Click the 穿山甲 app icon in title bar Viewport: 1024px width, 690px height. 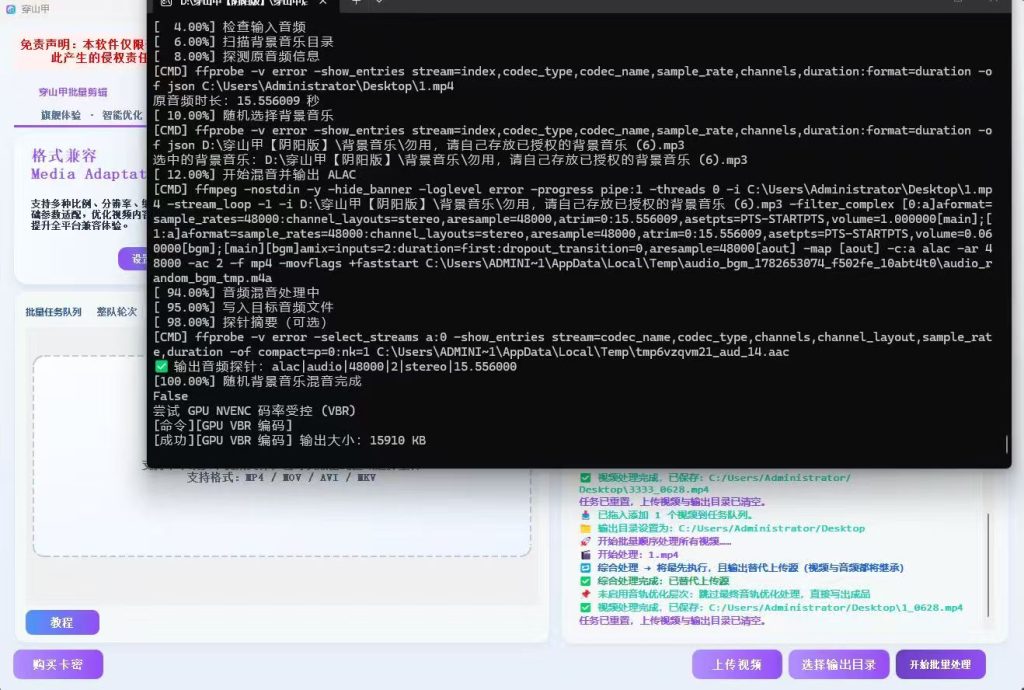10,9
